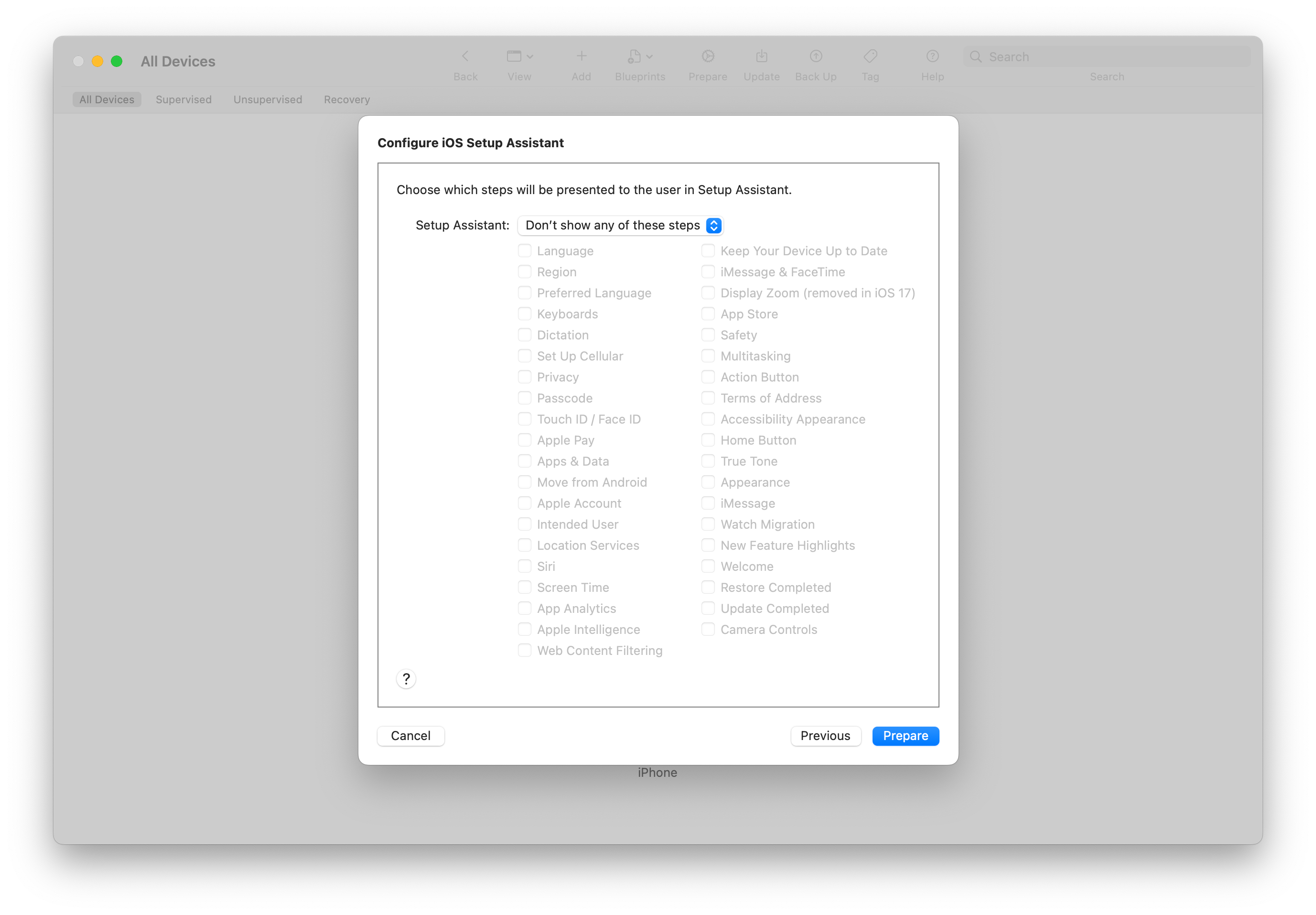1316x915 pixels.
Task: Open the Blueprints toolbar icon
Action: [634, 56]
